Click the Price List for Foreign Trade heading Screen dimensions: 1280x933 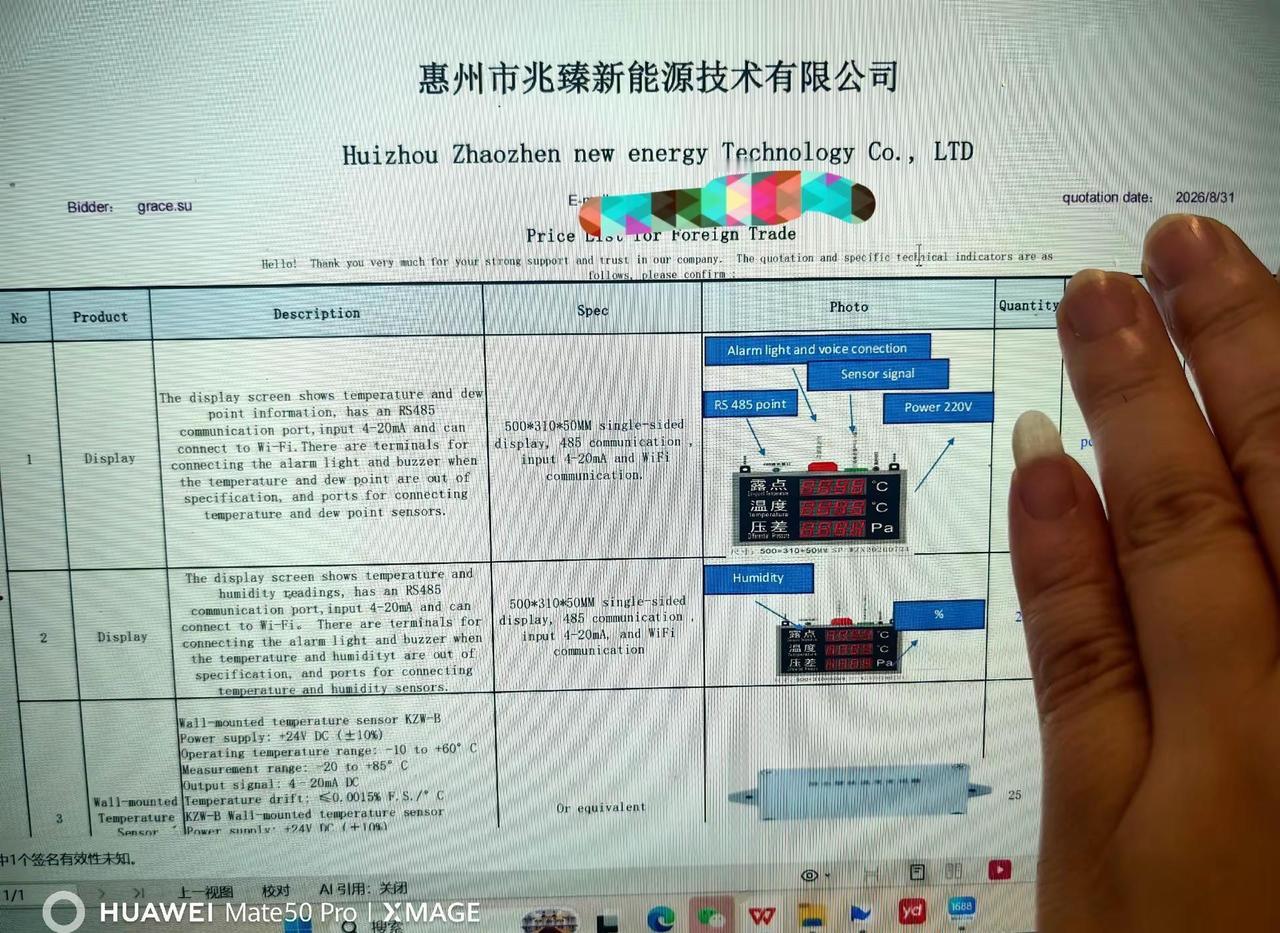pyautogui.click(x=661, y=235)
